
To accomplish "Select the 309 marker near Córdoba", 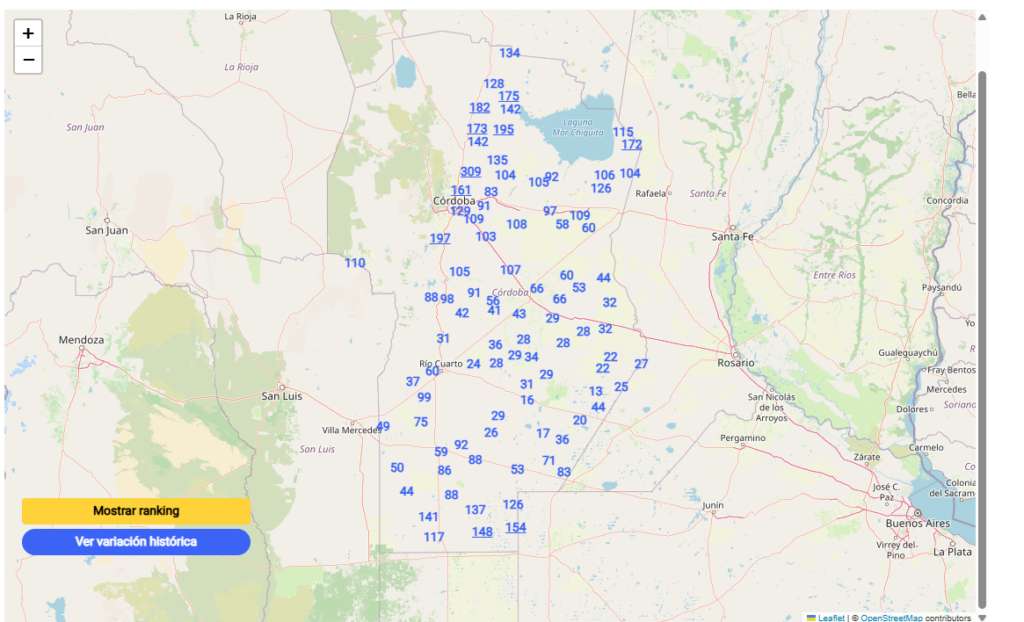I will coord(470,172).
